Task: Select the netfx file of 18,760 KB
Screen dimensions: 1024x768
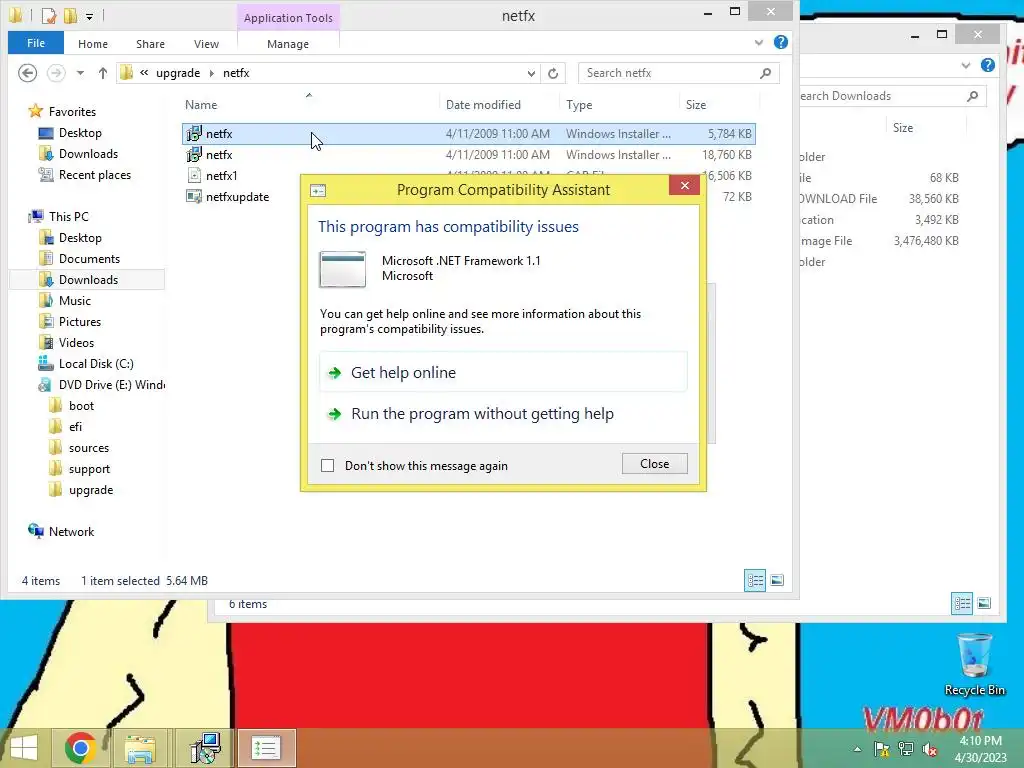Action: pyautogui.click(x=468, y=155)
